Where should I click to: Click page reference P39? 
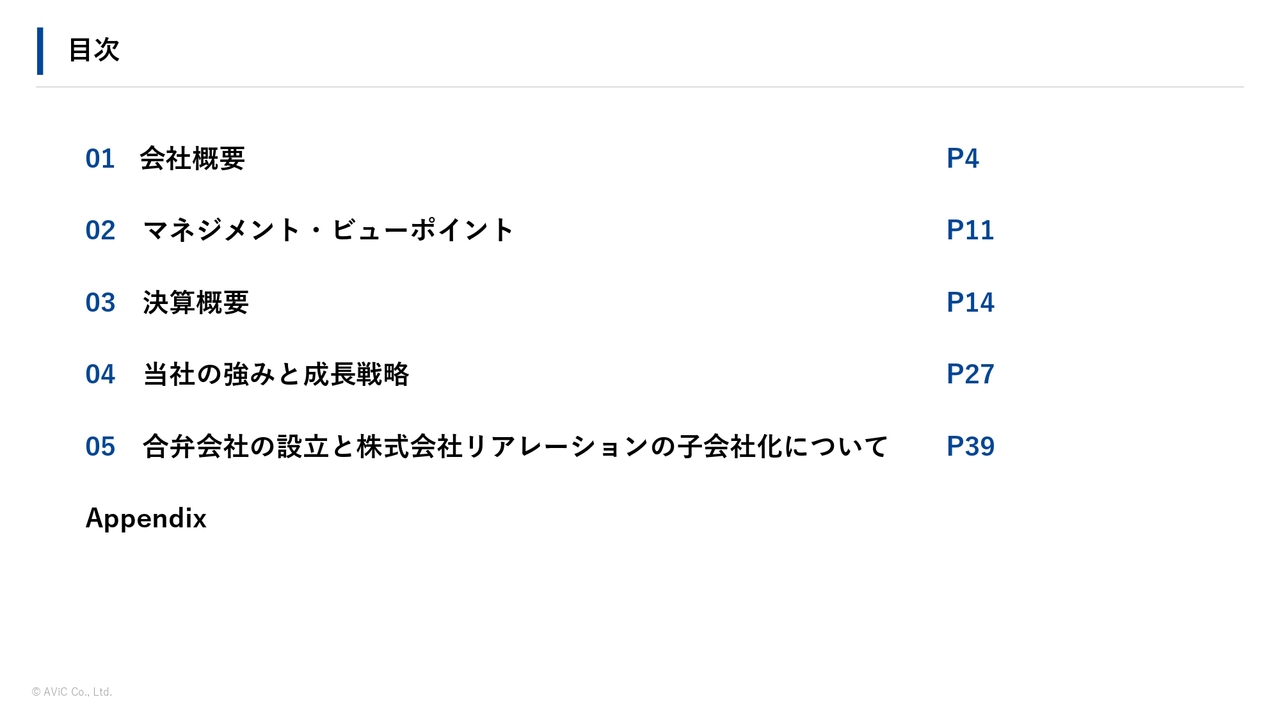click(970, 446)
